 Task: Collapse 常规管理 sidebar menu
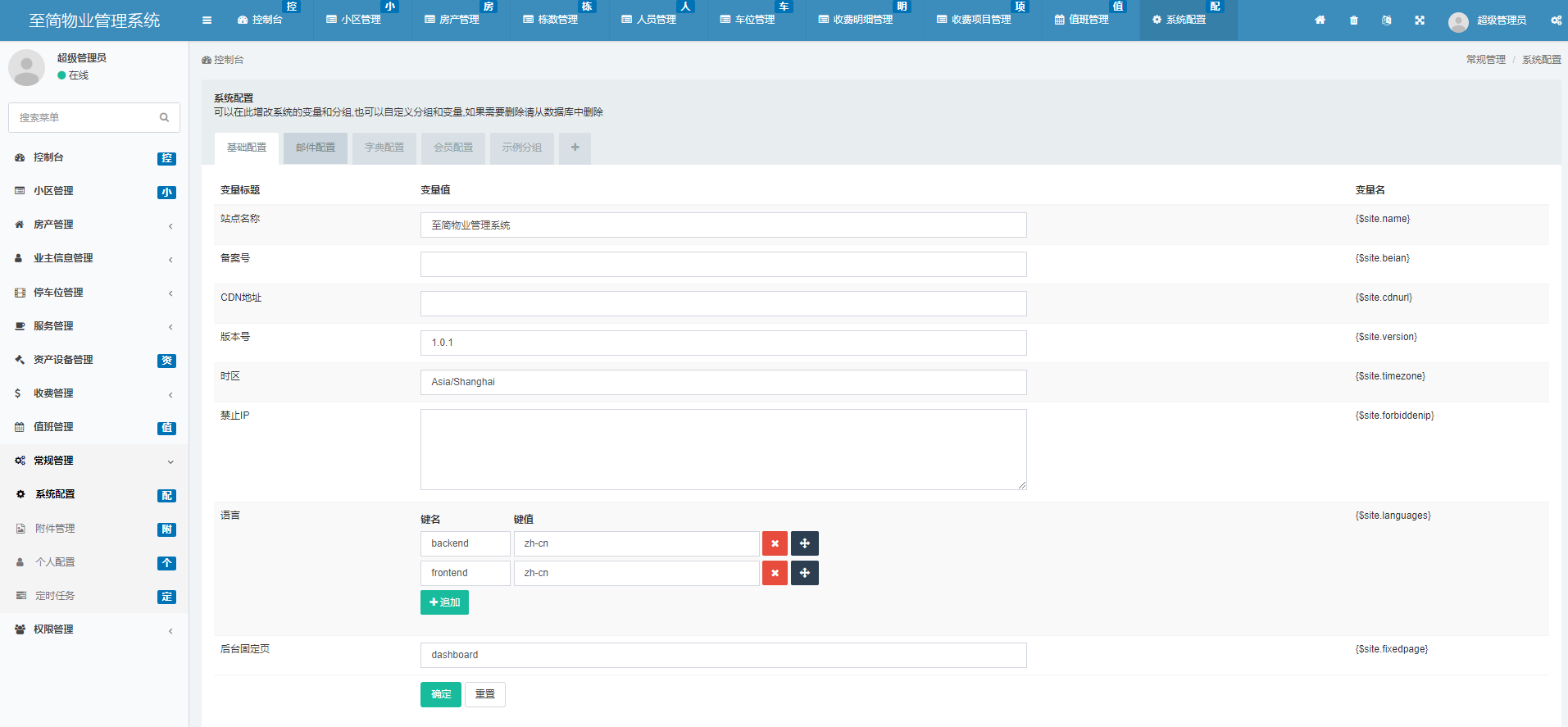(94, 461)
